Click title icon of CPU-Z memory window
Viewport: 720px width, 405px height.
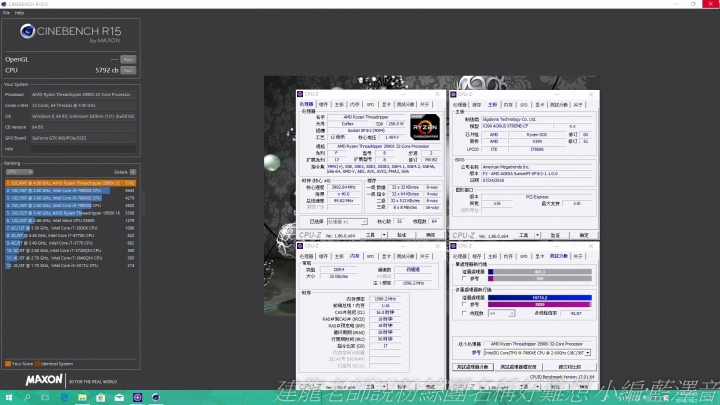(x=300, y=246)
